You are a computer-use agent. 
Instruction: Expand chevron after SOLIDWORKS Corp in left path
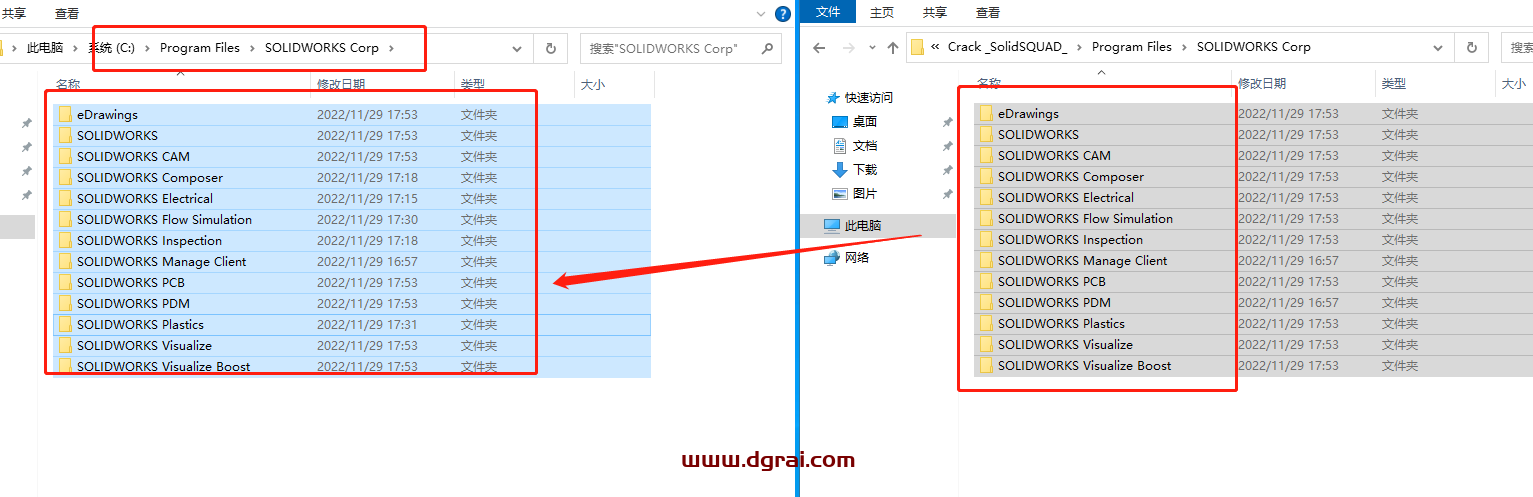coord(391,47)
